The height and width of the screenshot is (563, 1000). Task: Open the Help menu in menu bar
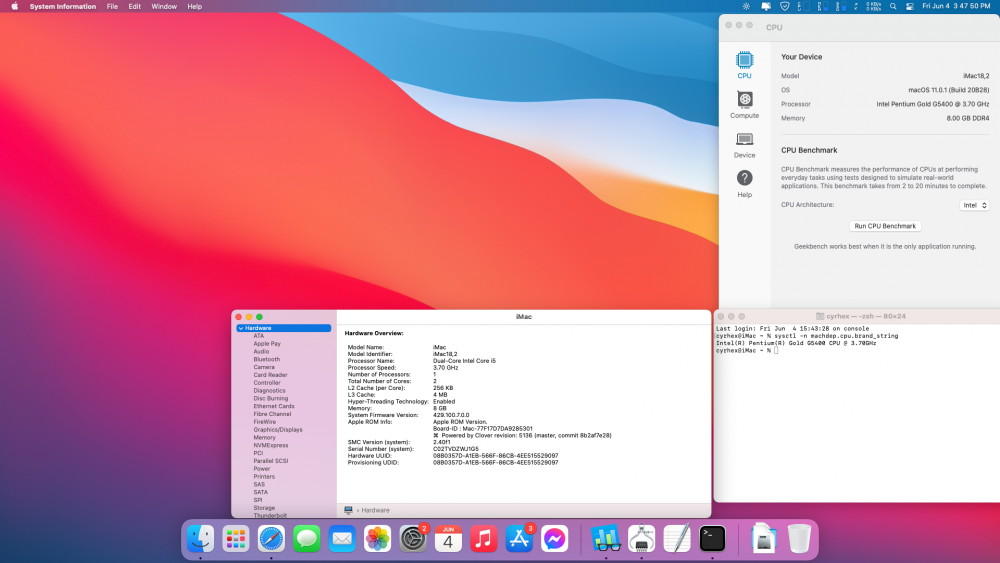coord(195,6)
